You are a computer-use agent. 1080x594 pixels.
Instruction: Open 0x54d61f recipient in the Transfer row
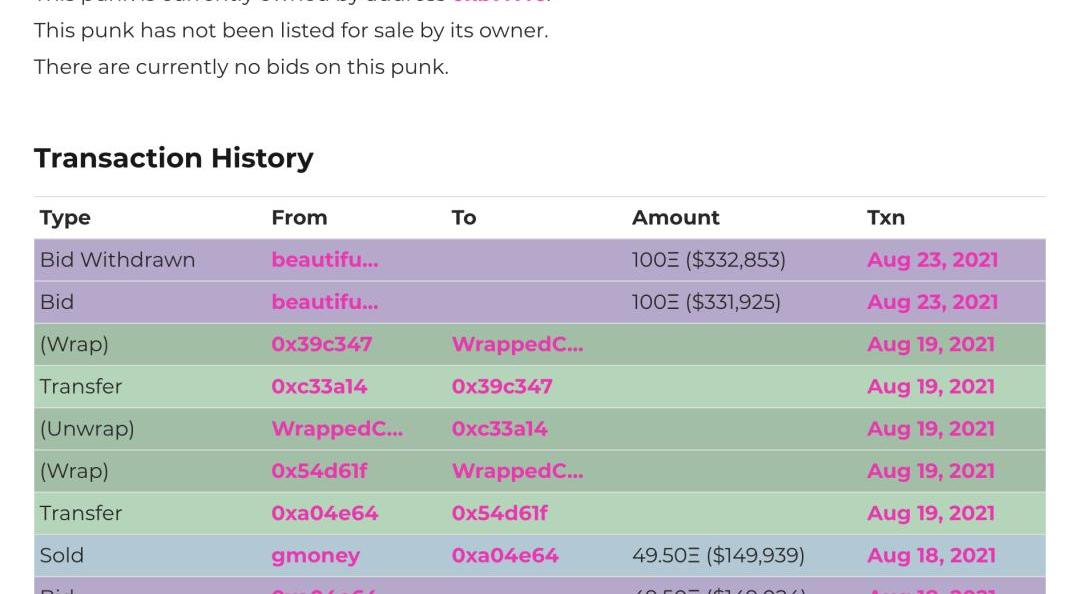[x=500, y=513]
